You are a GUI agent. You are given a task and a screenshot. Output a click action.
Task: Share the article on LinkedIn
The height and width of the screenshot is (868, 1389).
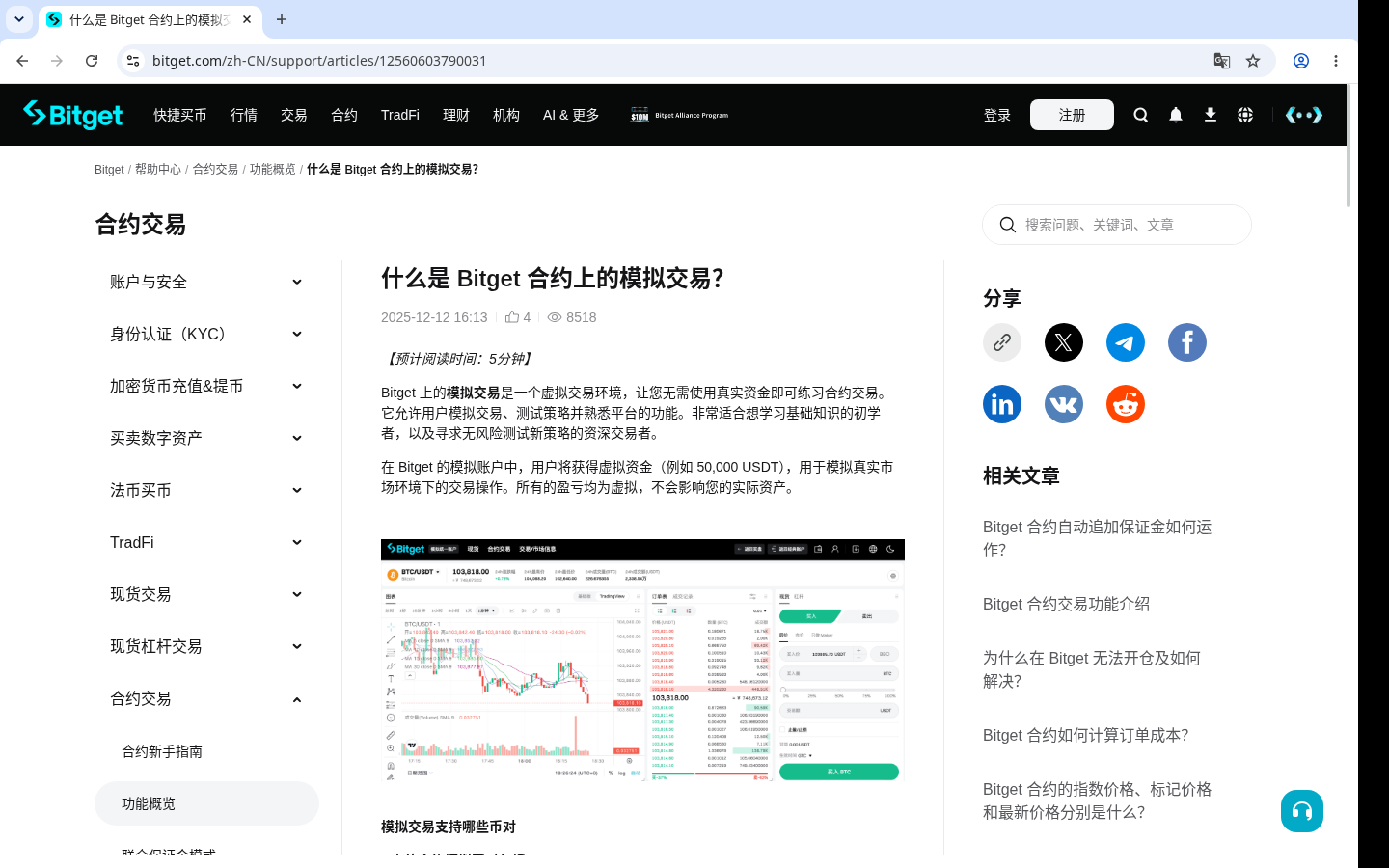pyautogui.click(x=1002, y=404)
